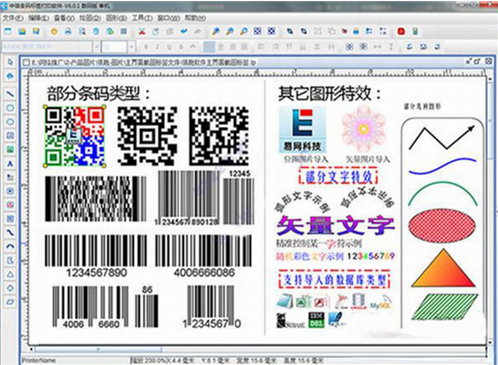Expand the font size dropdown arrow
Image resolution: width=498 pixels, height=365 pixels.
click(132, 47)
